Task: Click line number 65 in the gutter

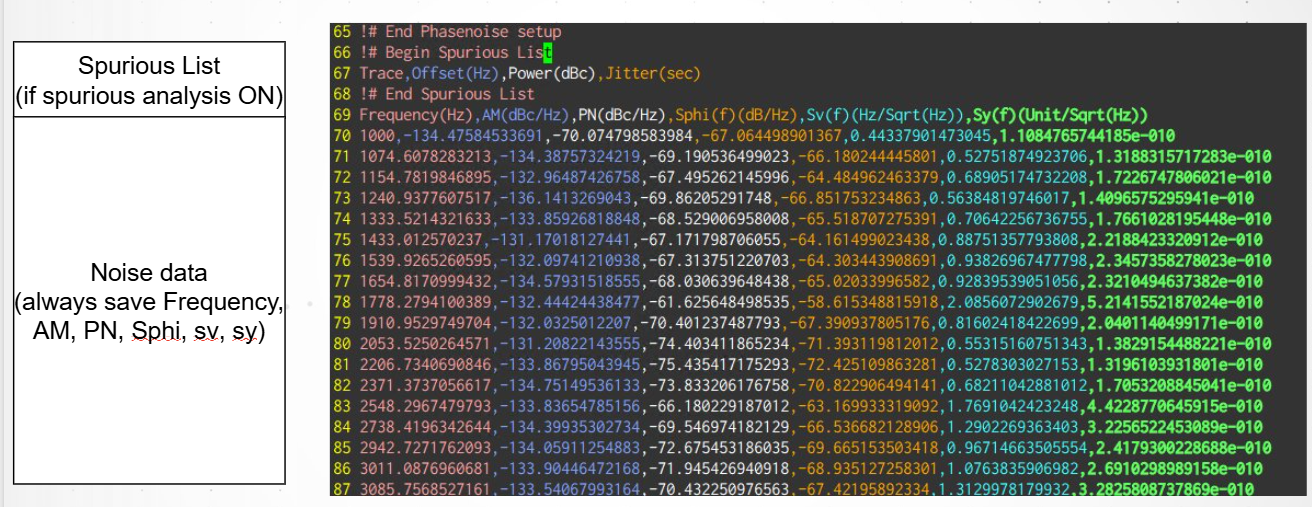Action: [341, 32]
